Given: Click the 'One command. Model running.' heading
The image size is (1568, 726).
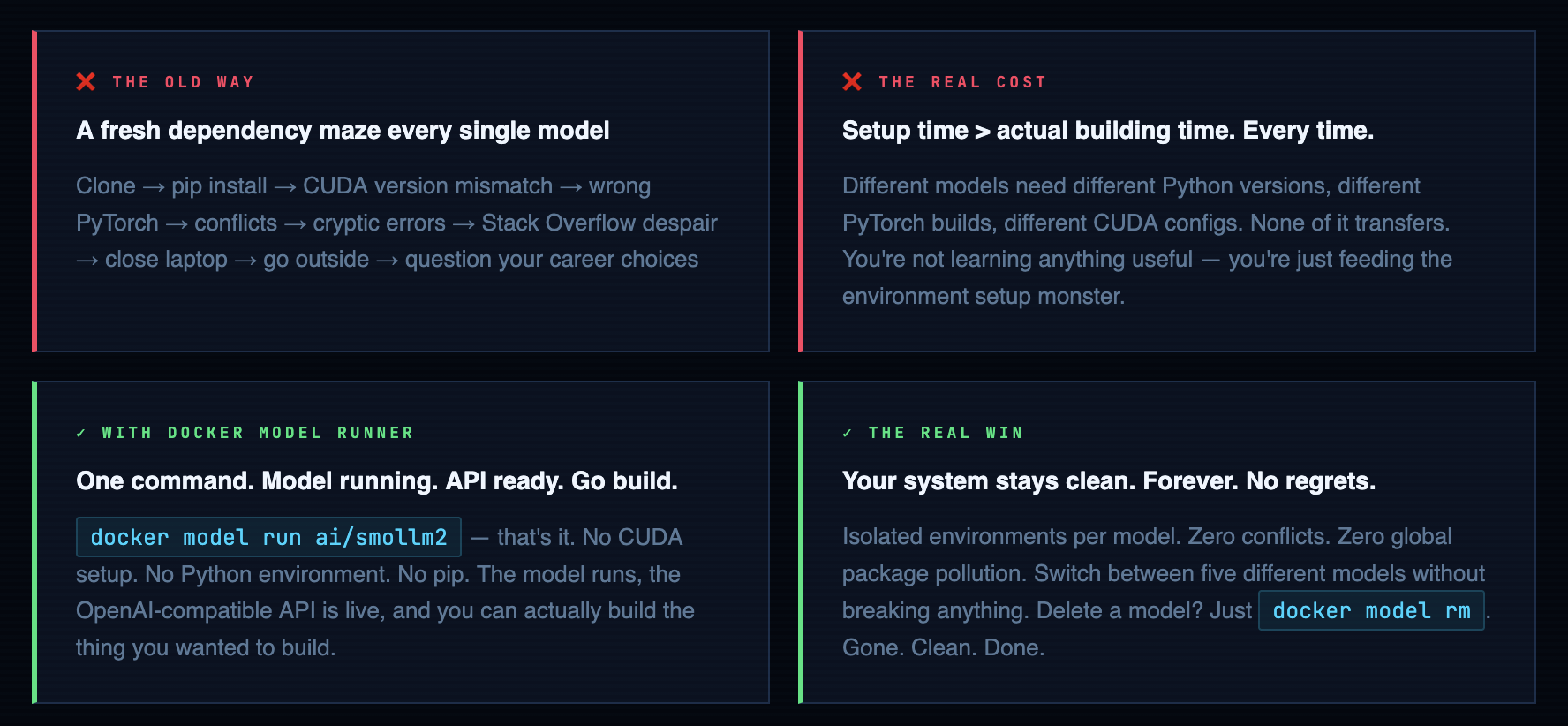Looking at the screenshot, I should pyautogui.click(x=377, y=481).
